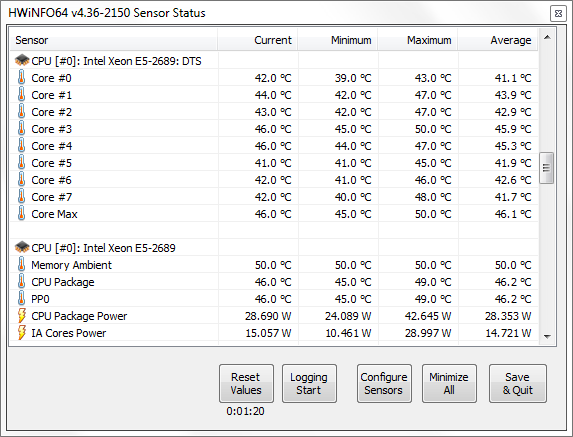
Task: Select the Core #0 sensor row label
Action: click(51, 78)
